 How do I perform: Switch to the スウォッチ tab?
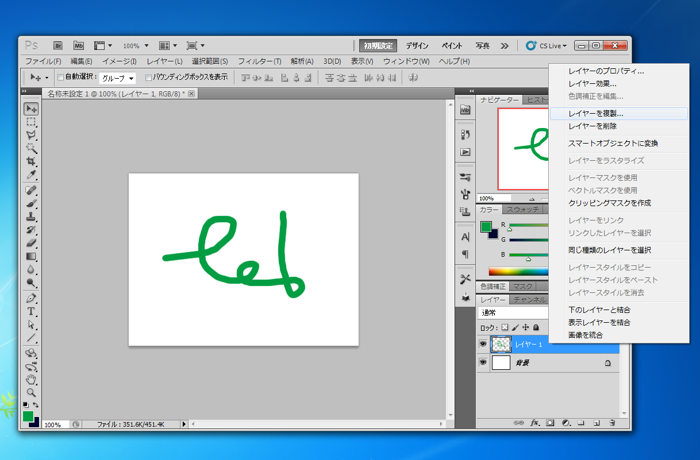point(523,209)
